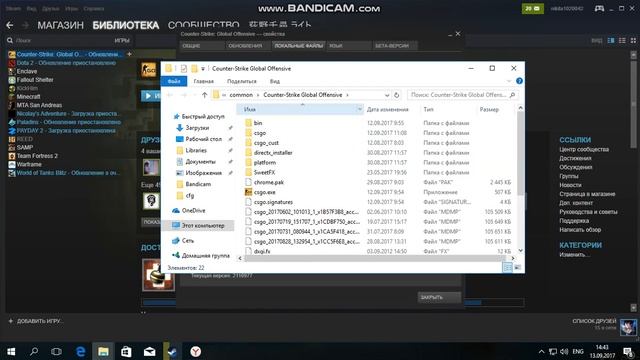Select csgo.exe application file
640x360 pixels.
pyautogui.click(x=264, y=192)
